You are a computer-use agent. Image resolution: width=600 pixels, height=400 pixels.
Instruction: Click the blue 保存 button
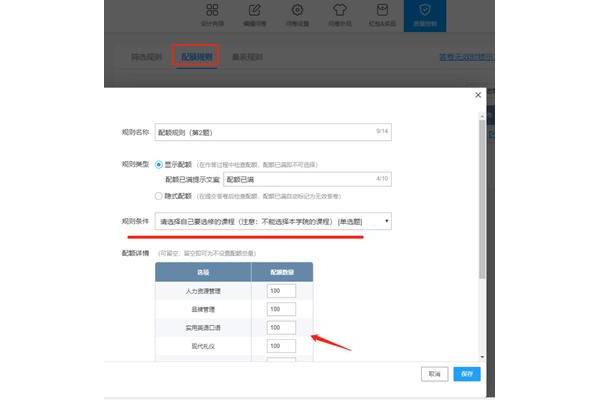tap(467, 374)
